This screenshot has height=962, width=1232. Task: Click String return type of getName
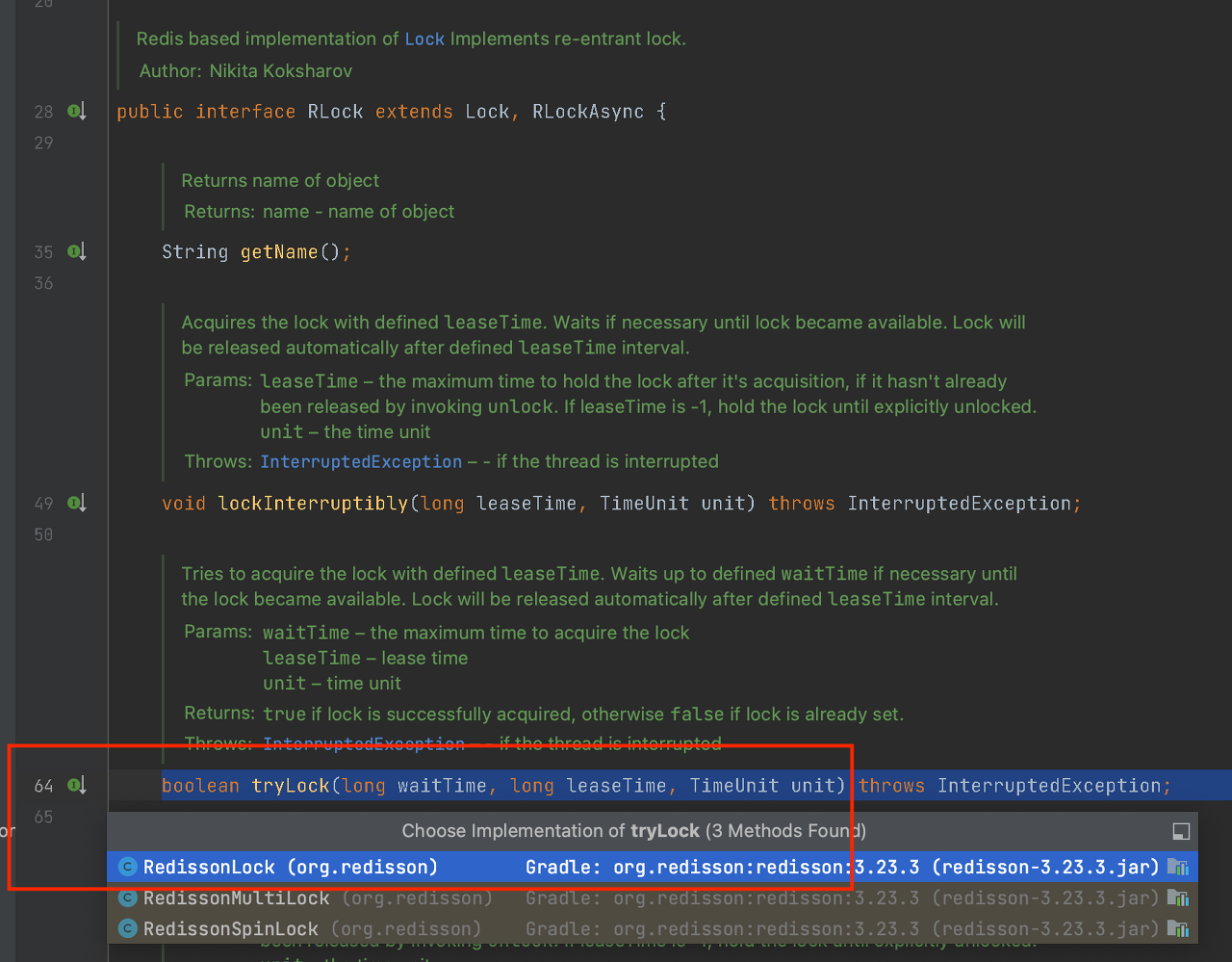(x=194, y=252)
